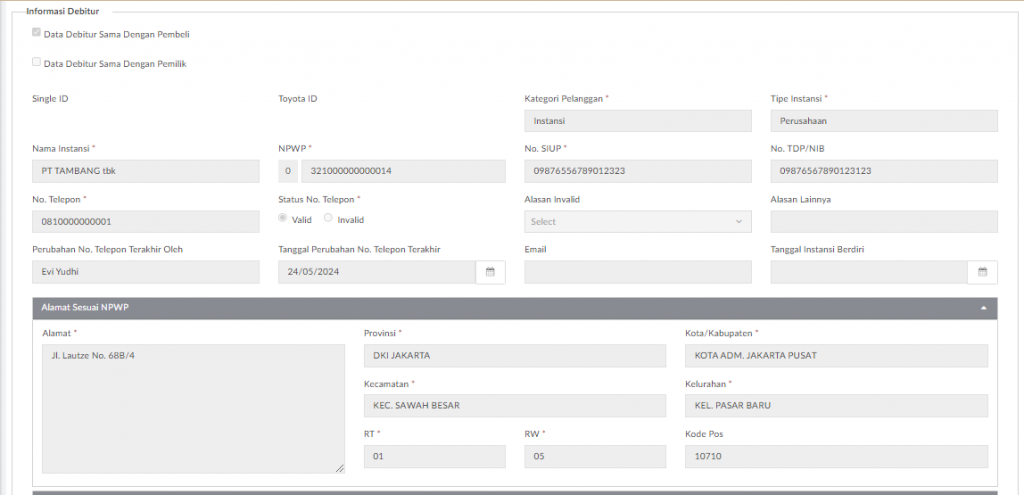Viewport: 1024px width, 495px height.
Task: Click the Tipe Instansi field
Action: coord(884,121)
